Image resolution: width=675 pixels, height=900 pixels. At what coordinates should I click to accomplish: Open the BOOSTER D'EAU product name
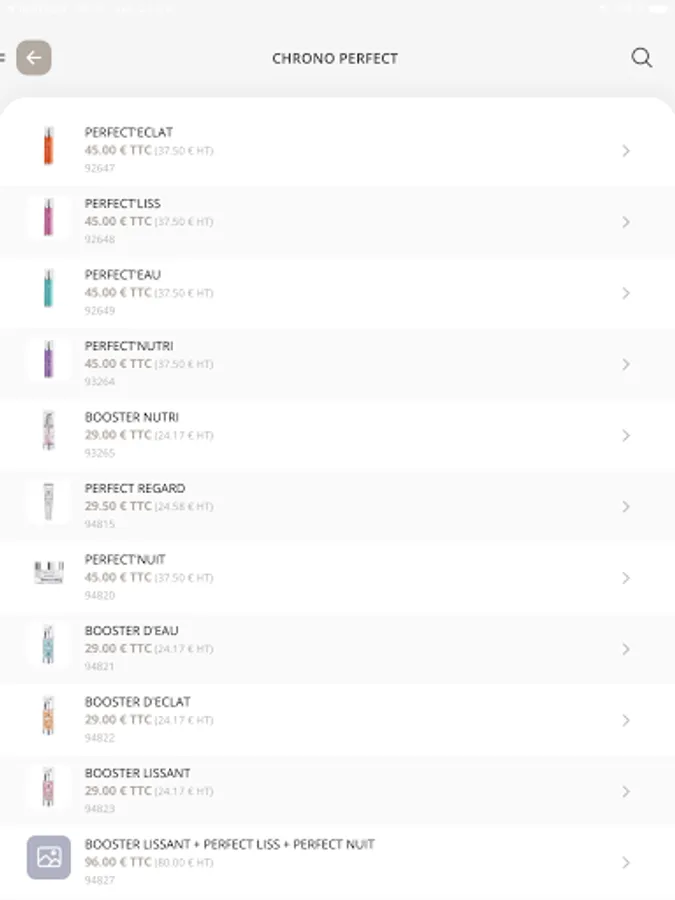[x=131, y=630]
